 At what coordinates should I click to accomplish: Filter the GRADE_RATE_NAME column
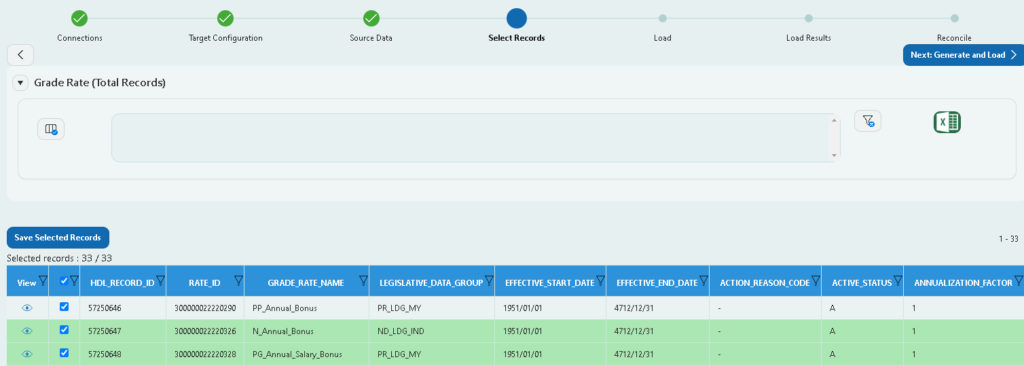[x=363, y=282]
